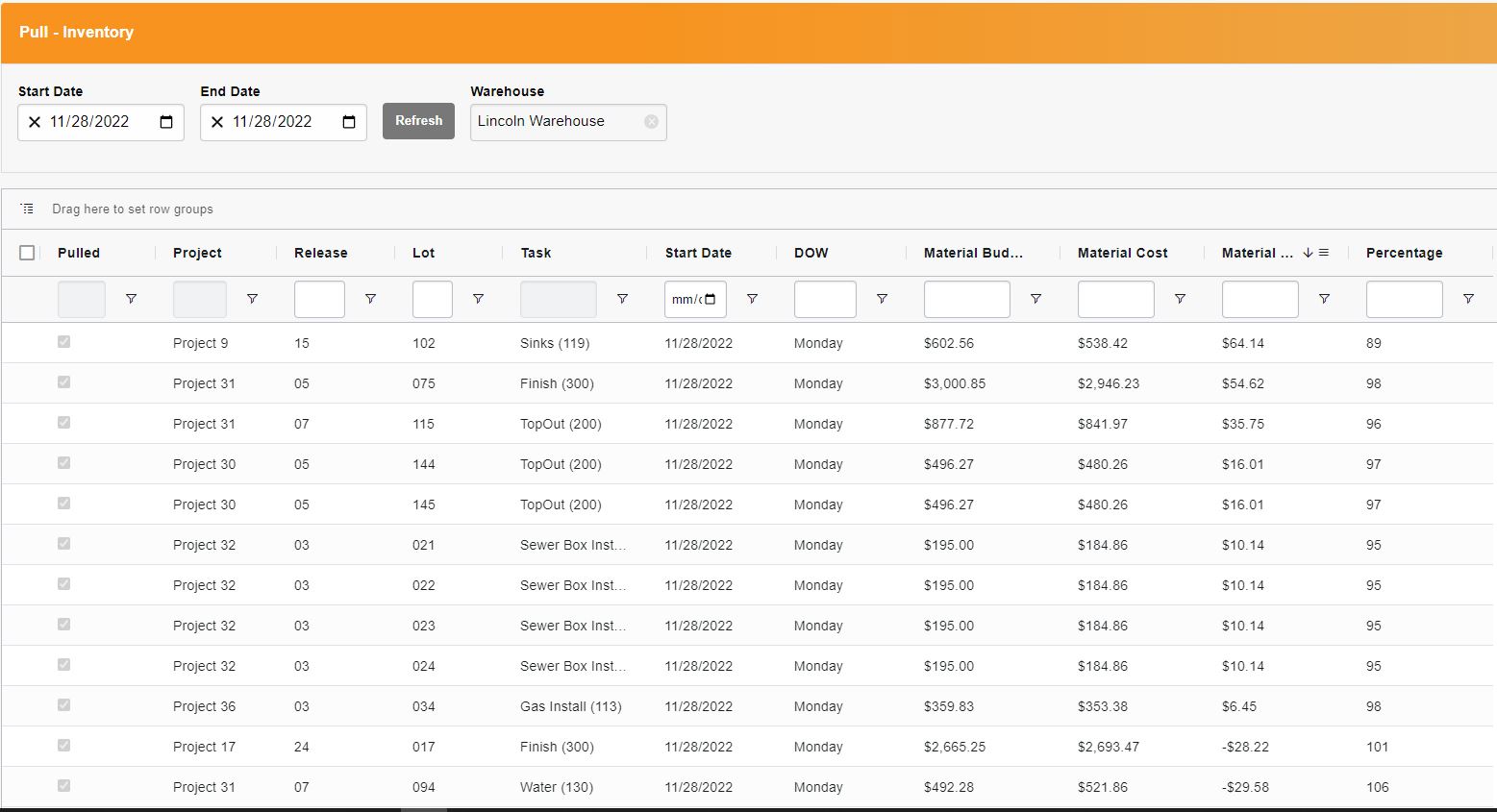1497x812 pixels.
Task: Open the Project column filter icon
Action: pyautogui.click(x=252, y=299)
